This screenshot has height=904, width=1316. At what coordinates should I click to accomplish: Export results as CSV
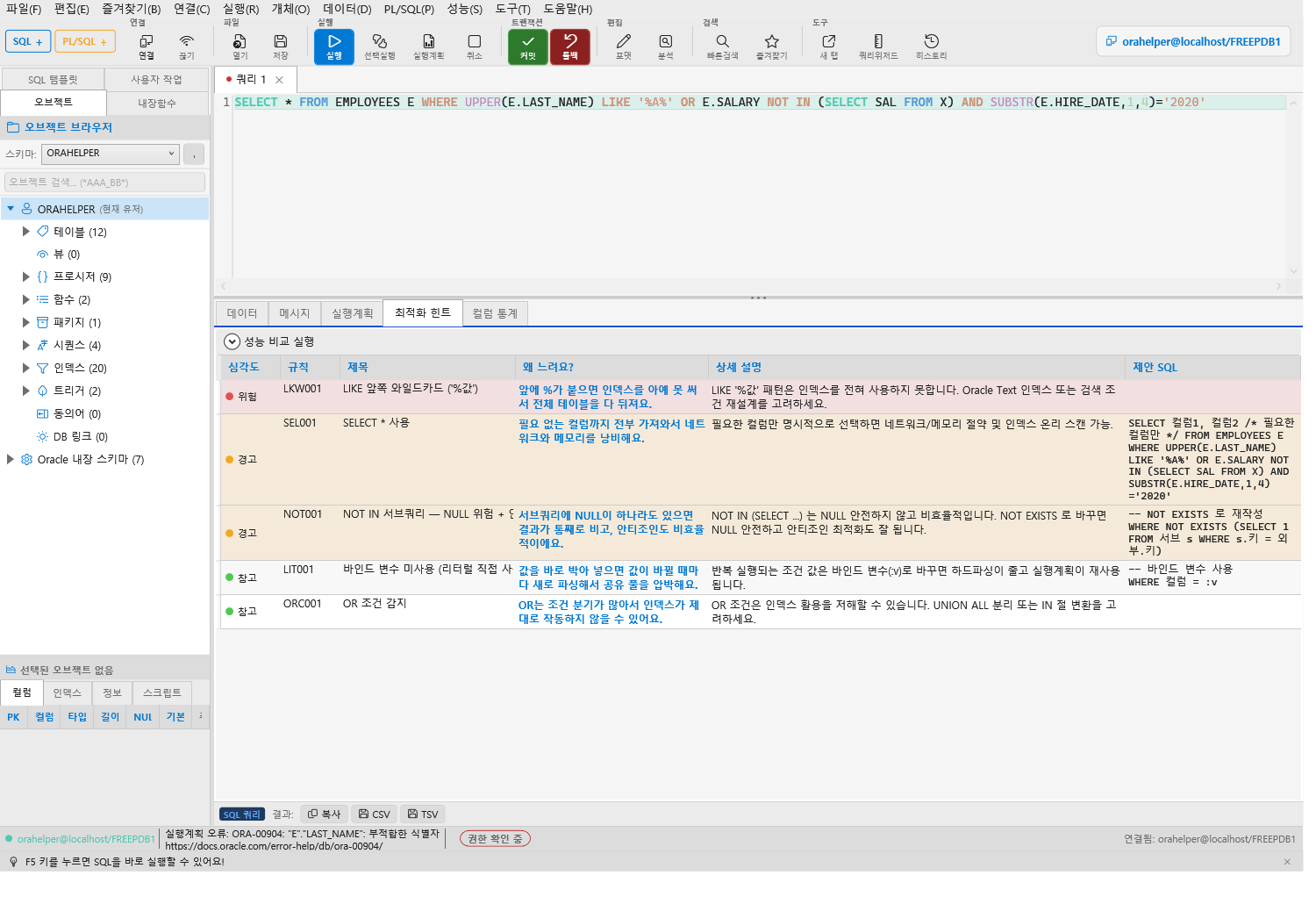pyautogui.click(x=375, y=814)
